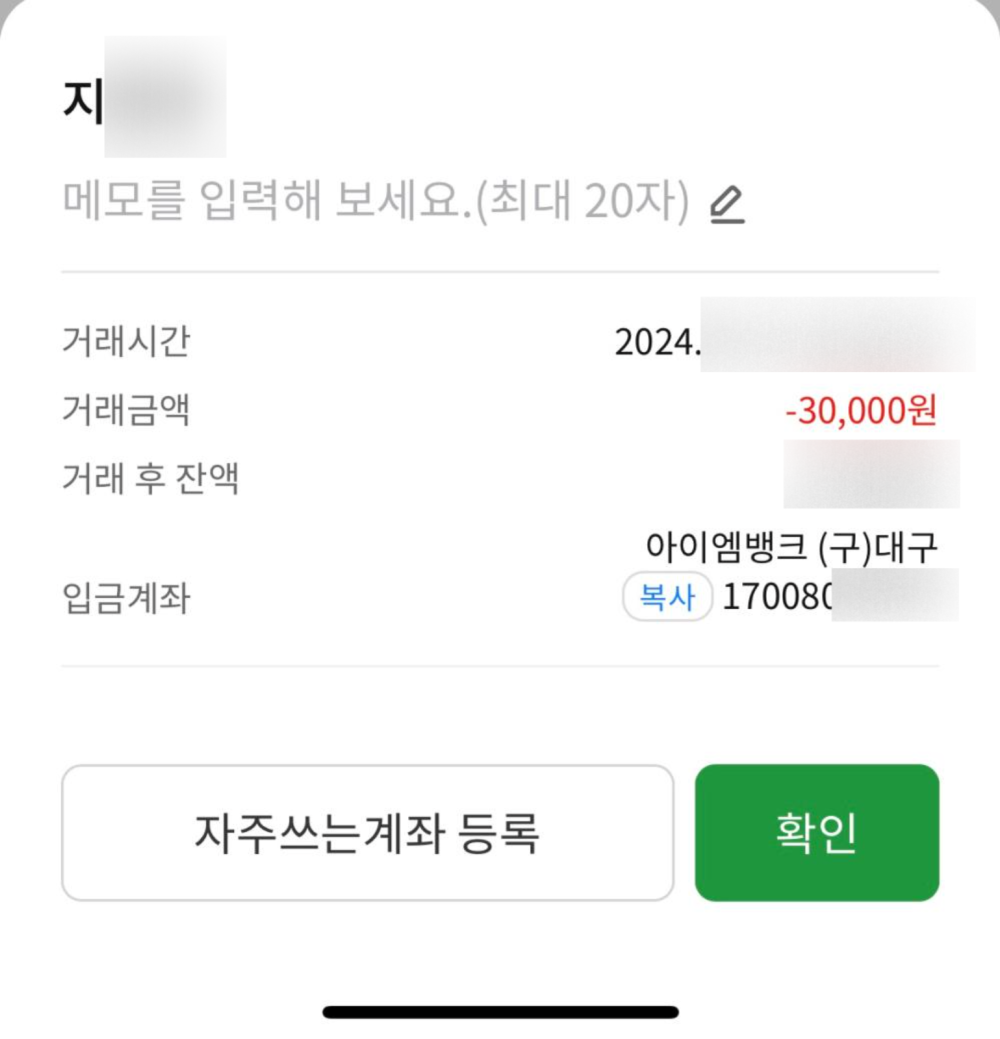Tap the red -30,000원 amount
This screenshot has width=1000, height=1039.
861,411
